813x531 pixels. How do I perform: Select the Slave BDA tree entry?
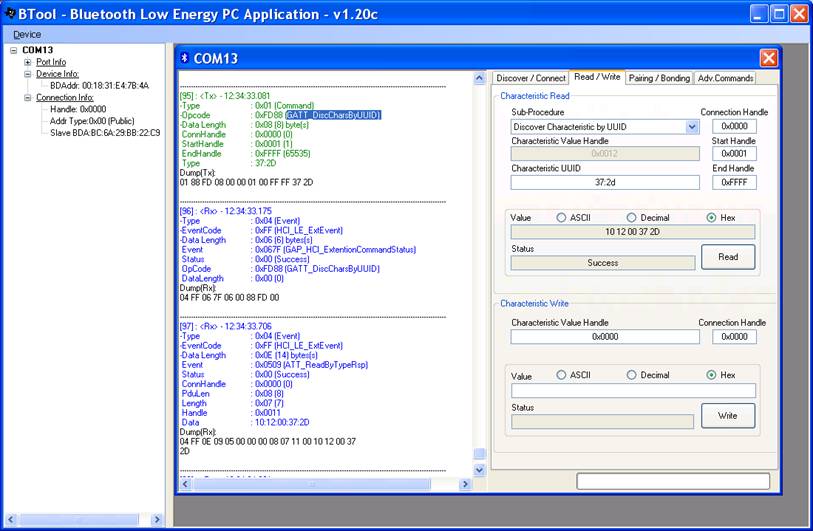pos(105,133)
